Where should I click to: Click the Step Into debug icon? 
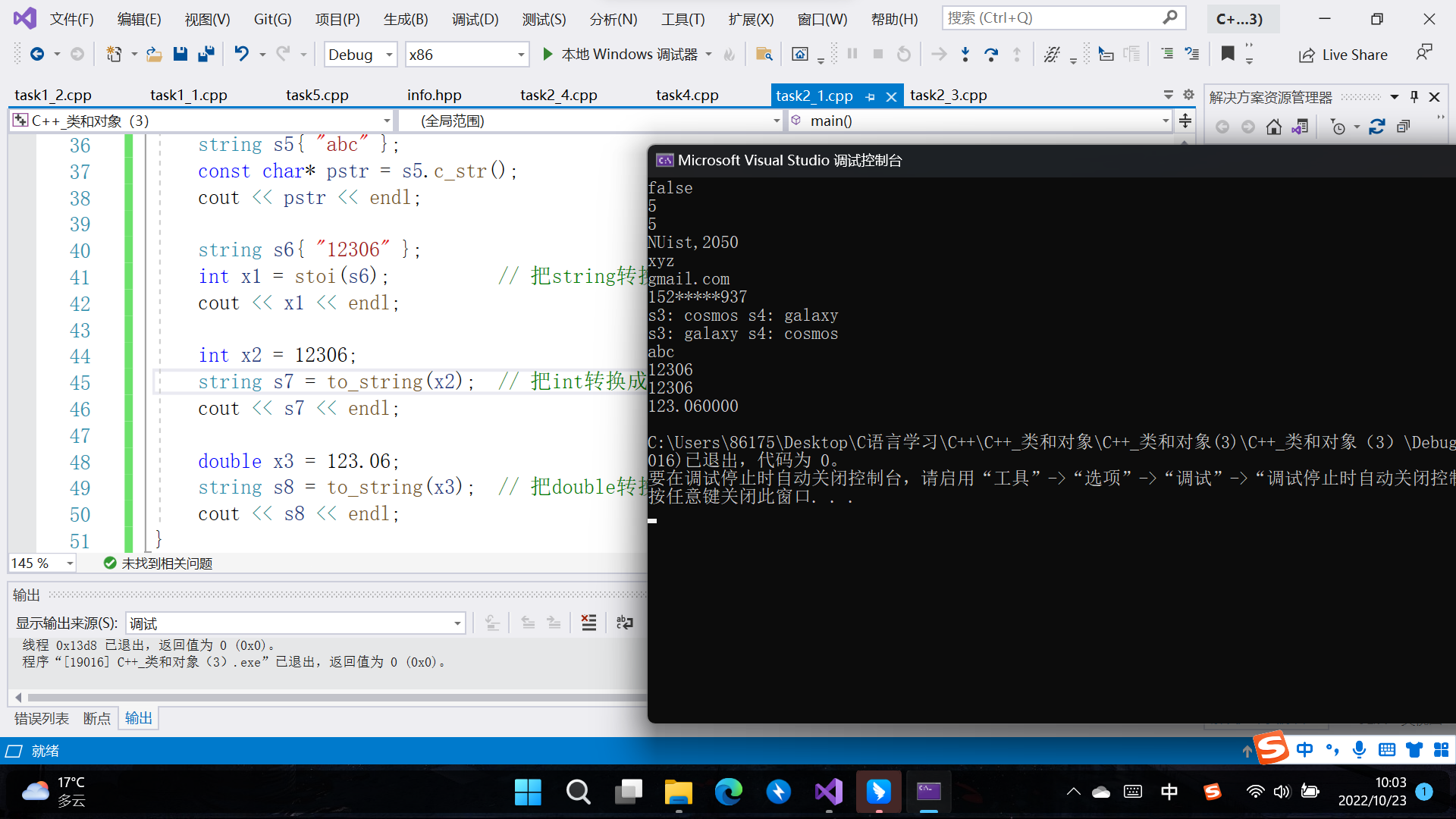[965, 54]
